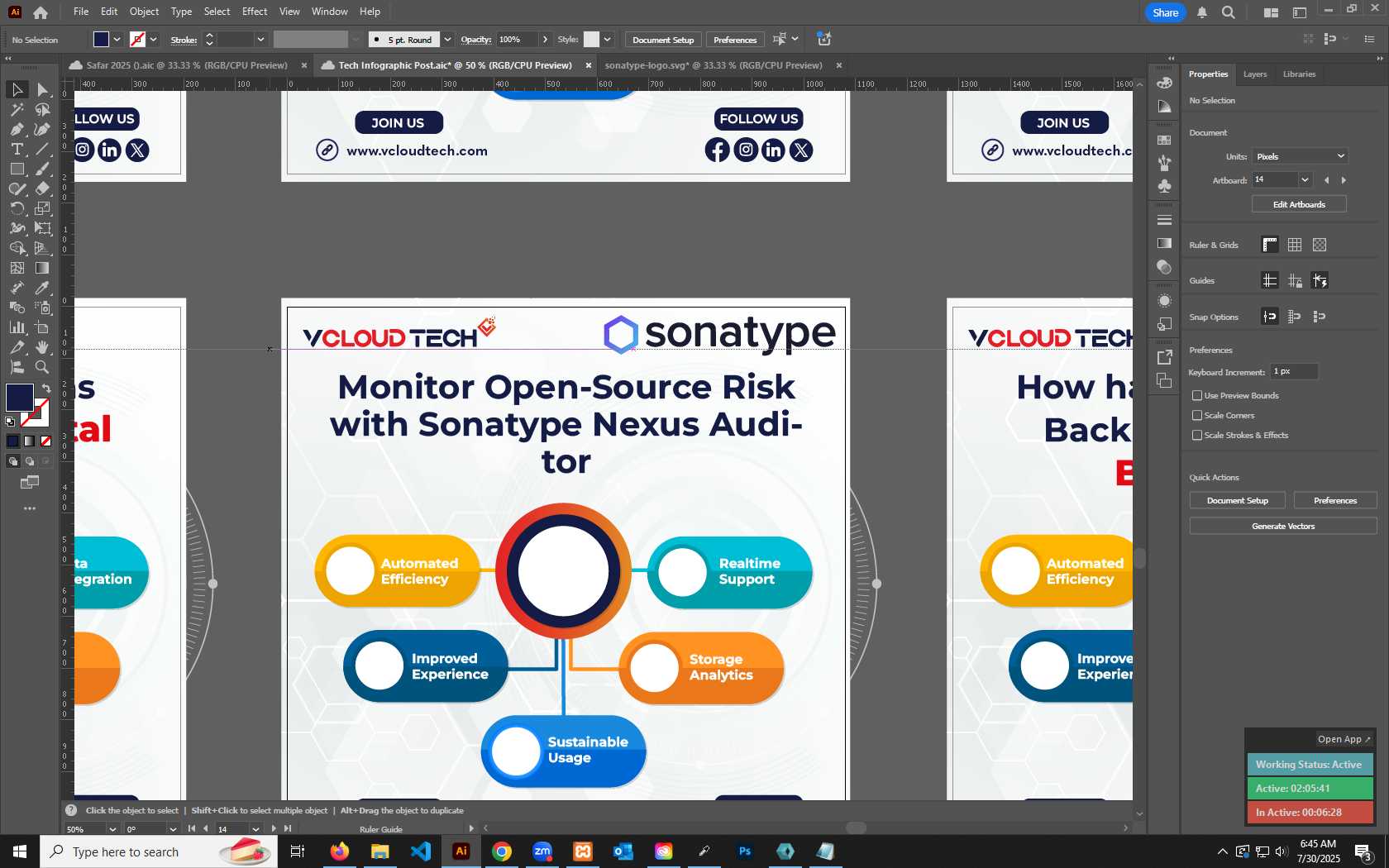Open the fill color dropdown in control bar
This screenshot has width=1389, height=868.
tap(117, 40)
